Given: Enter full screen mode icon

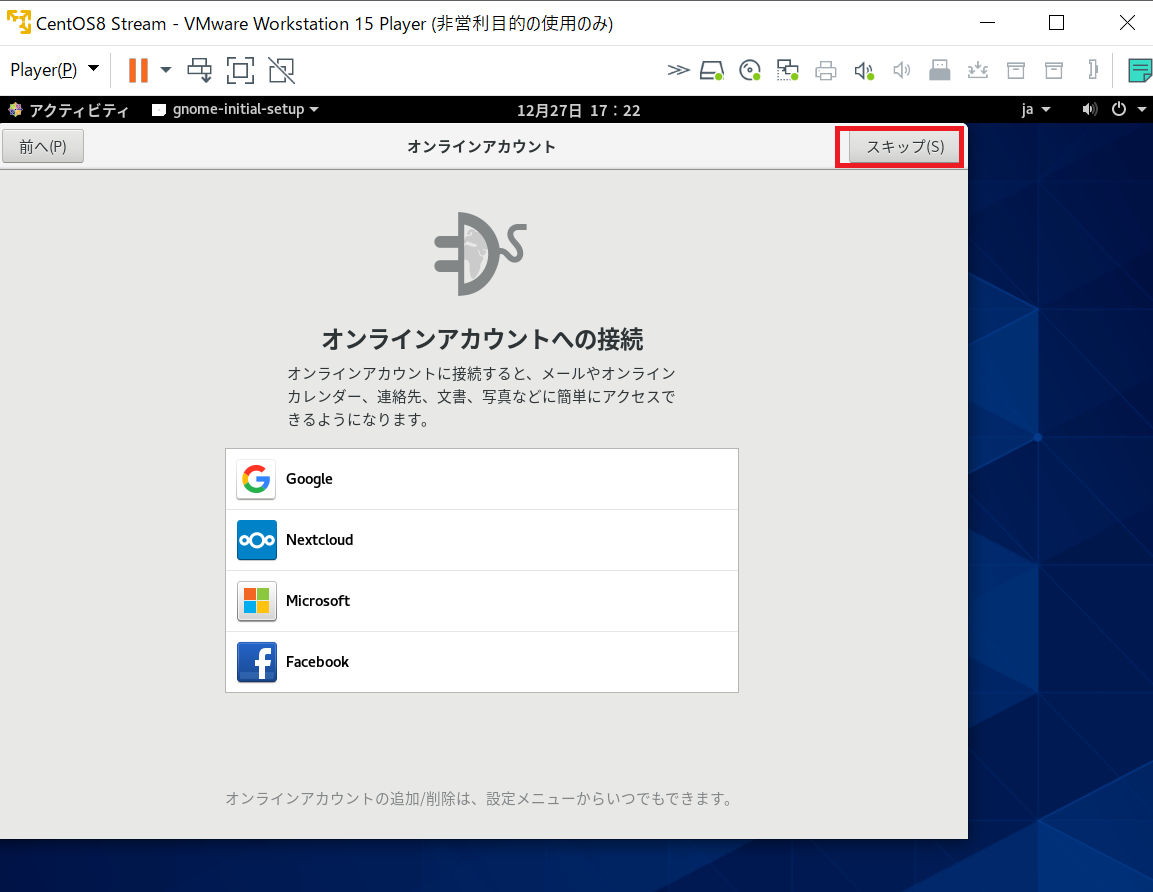Looking at the screenshot, I should (x=240, y=71).
